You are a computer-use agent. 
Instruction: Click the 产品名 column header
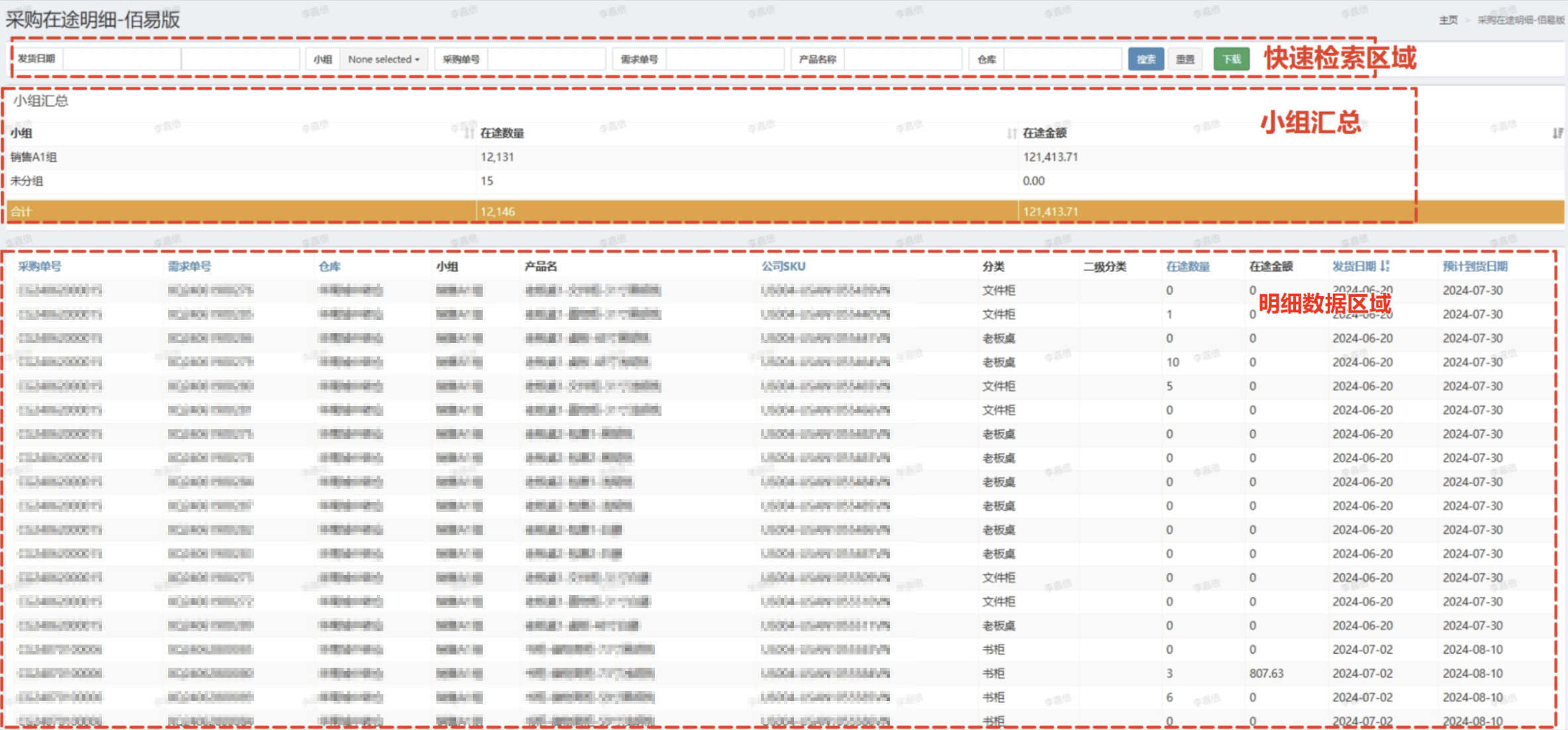point(541,266)
